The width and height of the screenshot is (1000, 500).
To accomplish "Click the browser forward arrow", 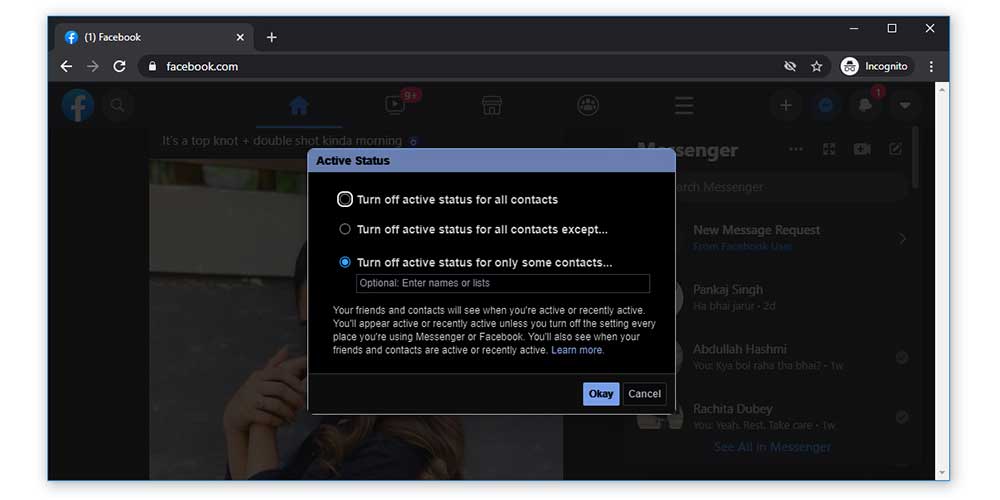I will [x=93, y=66].
